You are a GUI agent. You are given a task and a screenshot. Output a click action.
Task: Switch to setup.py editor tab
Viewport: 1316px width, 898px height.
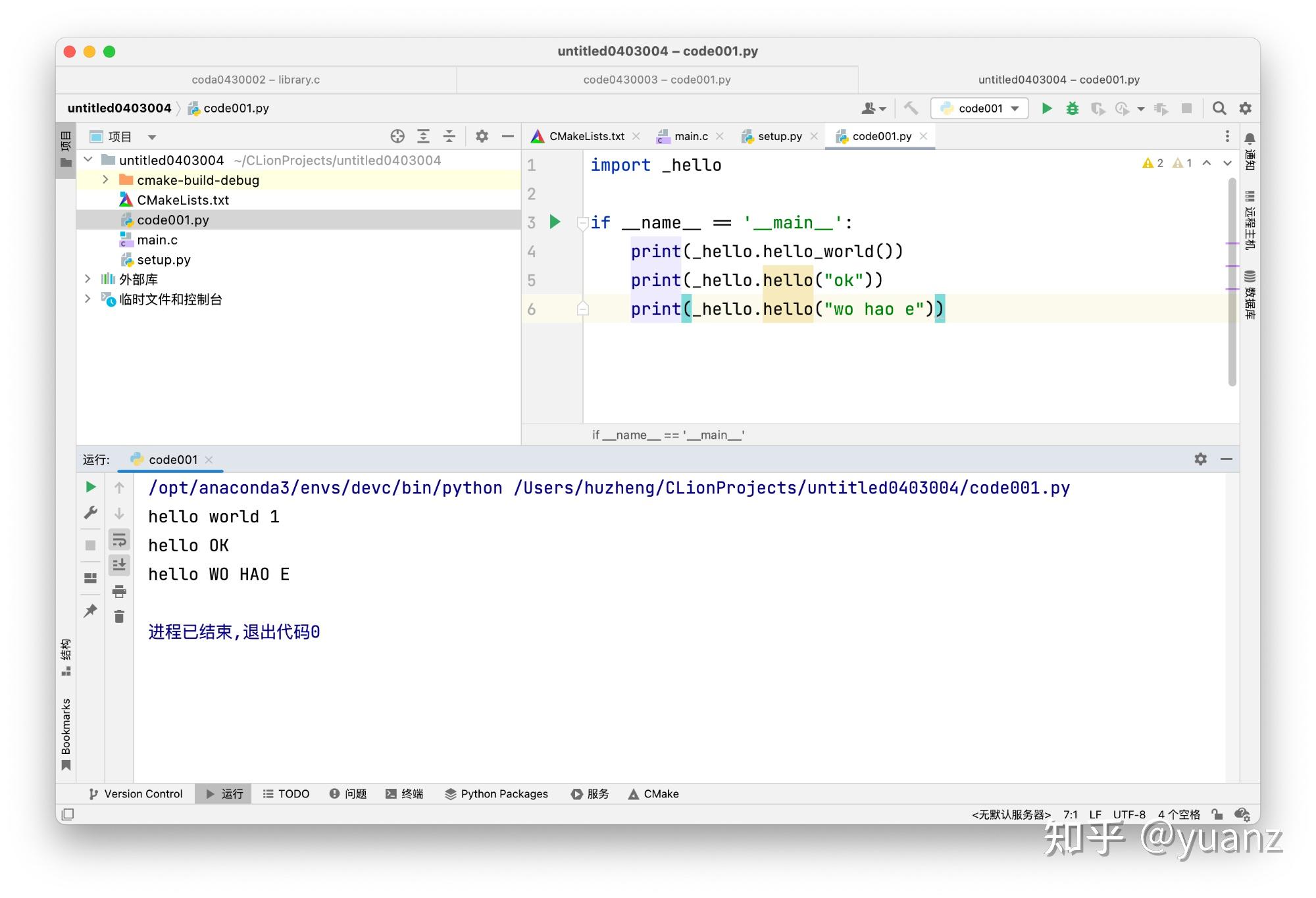[x=779, y=136]
